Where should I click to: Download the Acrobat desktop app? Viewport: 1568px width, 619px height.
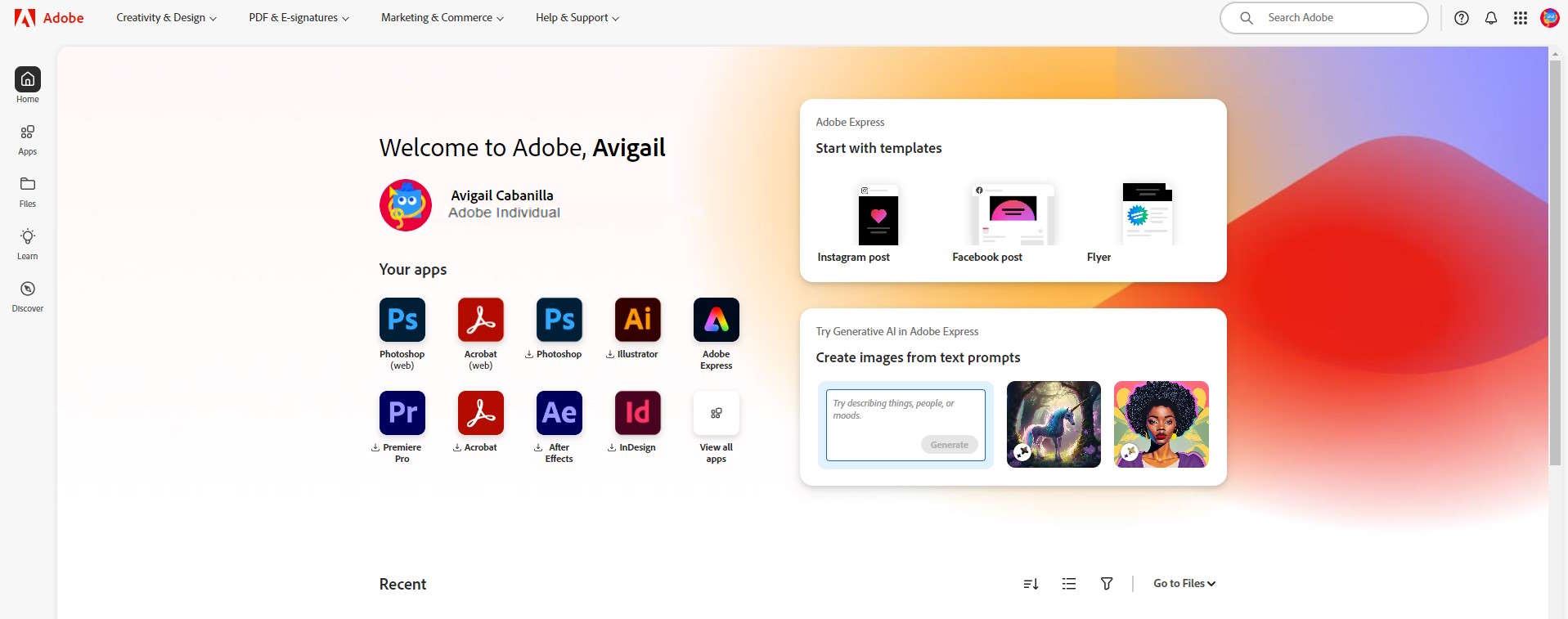pyautogui.click(x=481, y=413)
